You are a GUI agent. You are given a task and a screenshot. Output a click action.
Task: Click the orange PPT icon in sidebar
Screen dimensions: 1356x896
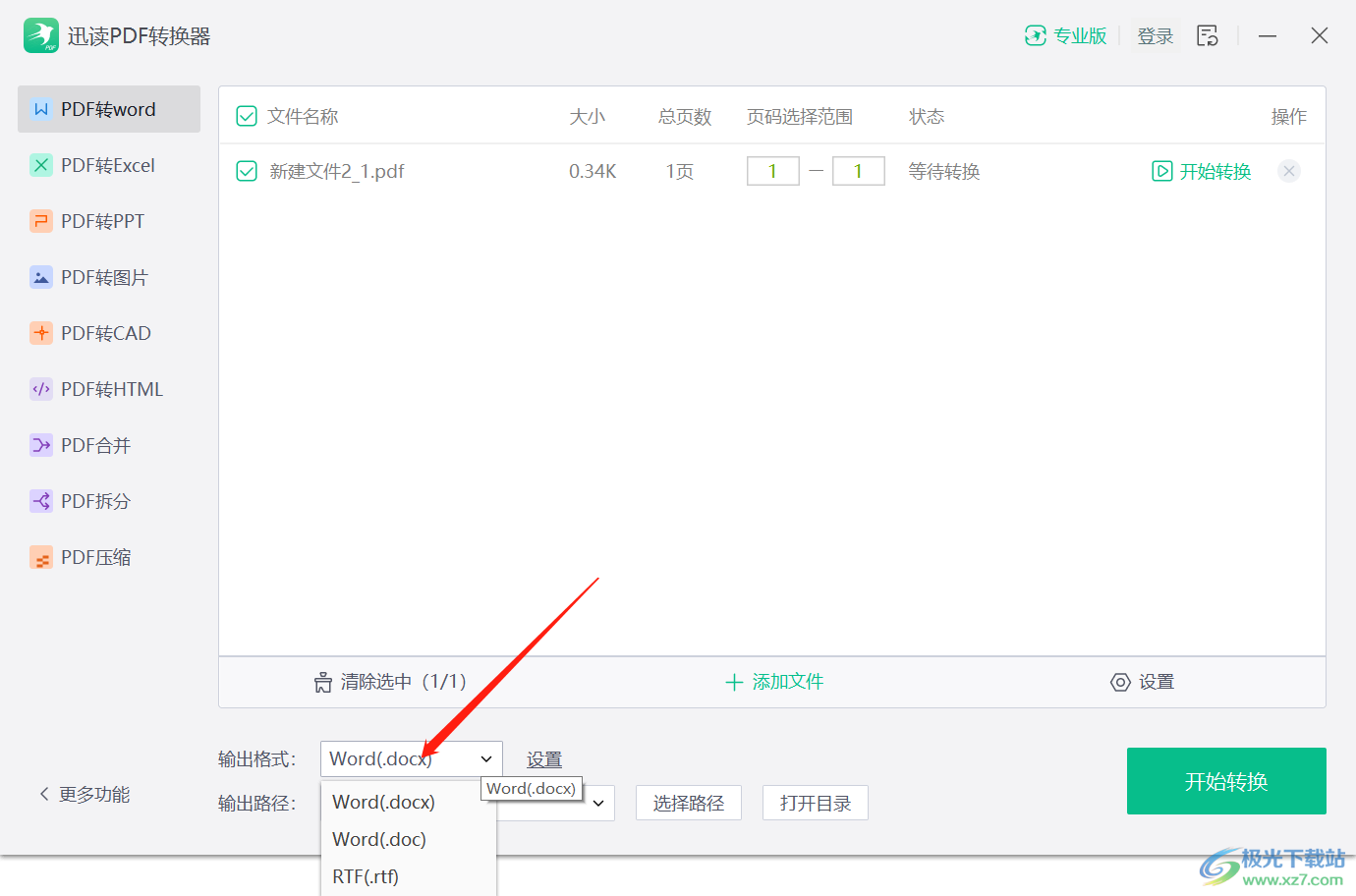tap(41, 221)
